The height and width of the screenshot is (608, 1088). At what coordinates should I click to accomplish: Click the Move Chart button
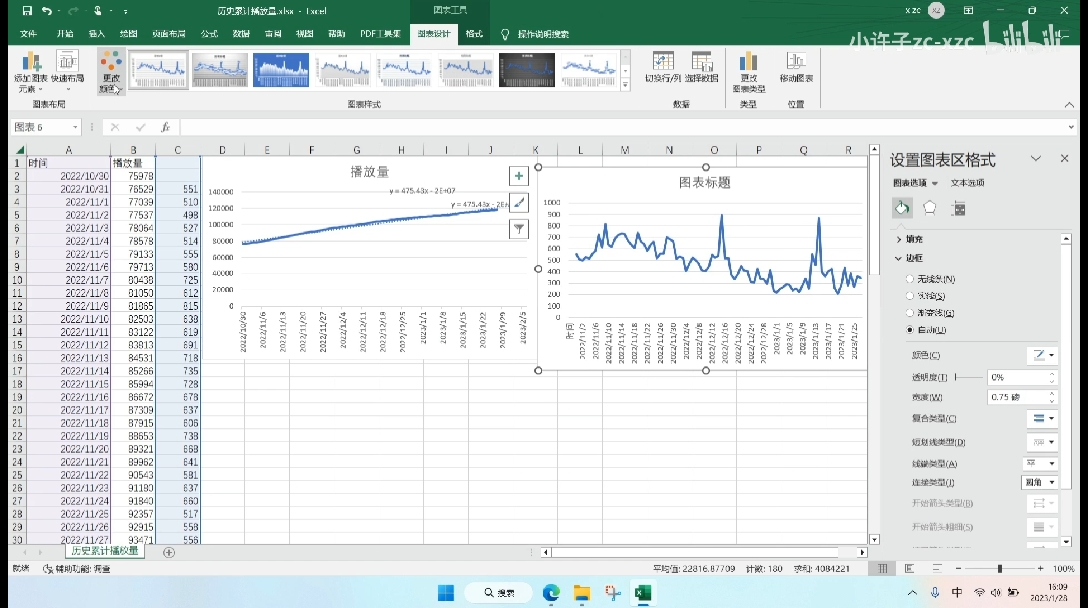796,67
